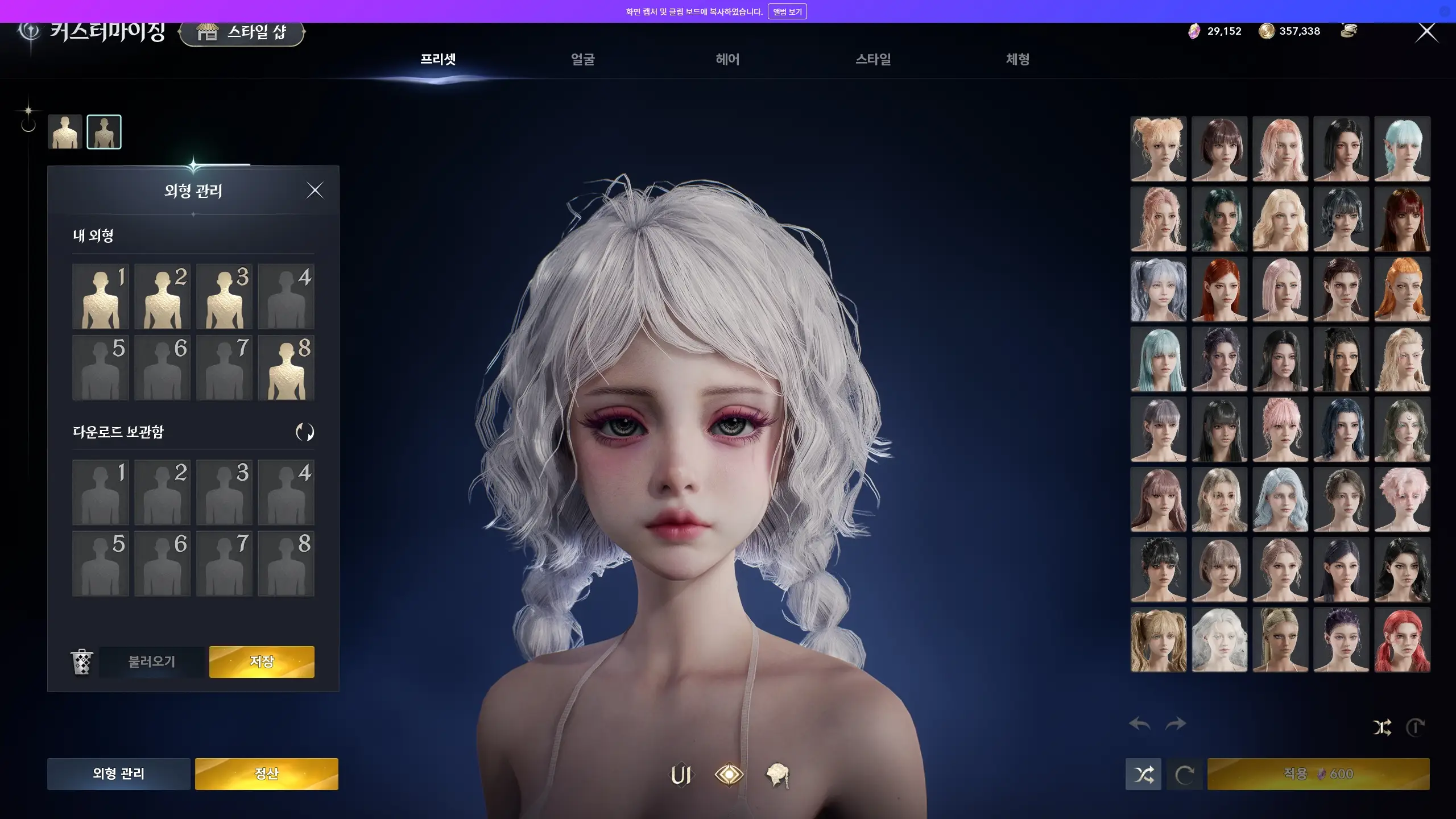Image resolution: width=1456 pixels, height=819 pixels.
Task: Click the purple crystal currency icon
Action: click(1194, 31)
